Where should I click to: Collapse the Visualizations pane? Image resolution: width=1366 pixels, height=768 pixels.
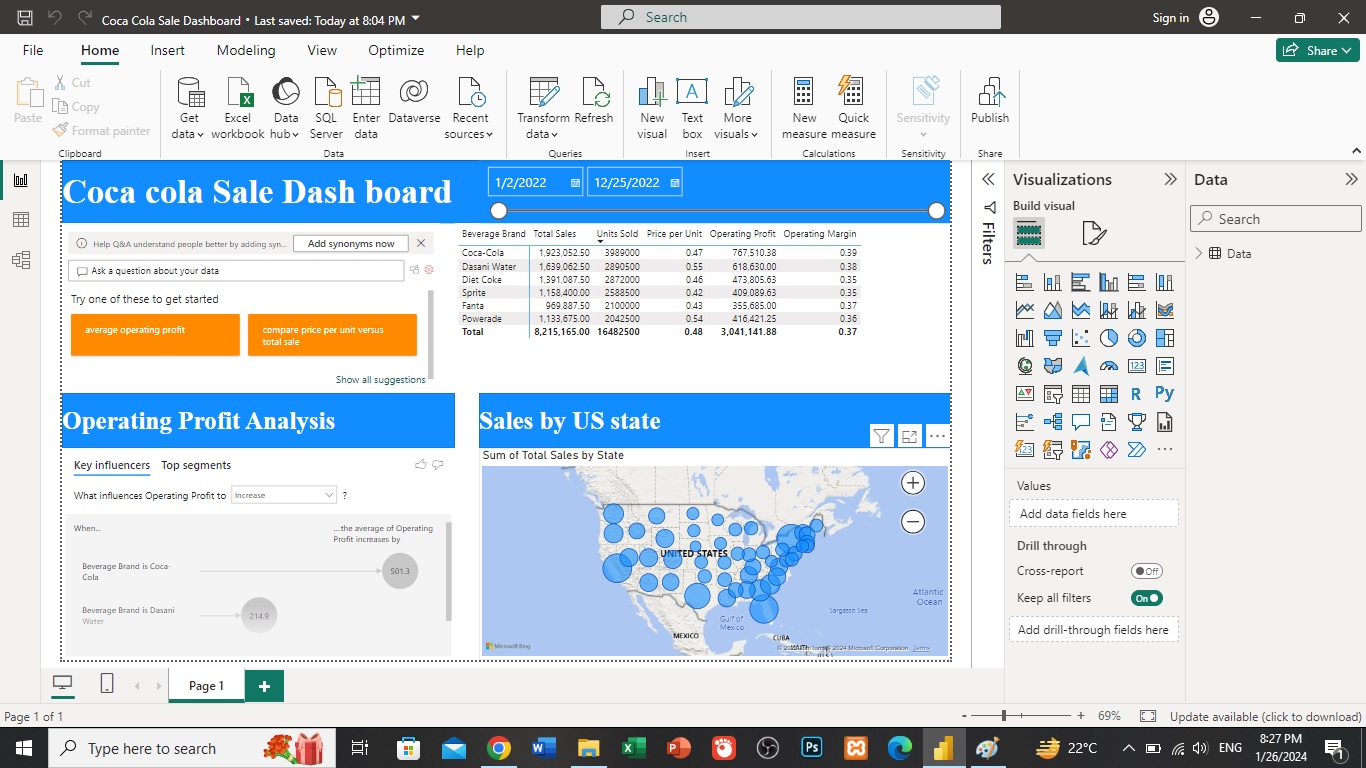[1170, 179]
